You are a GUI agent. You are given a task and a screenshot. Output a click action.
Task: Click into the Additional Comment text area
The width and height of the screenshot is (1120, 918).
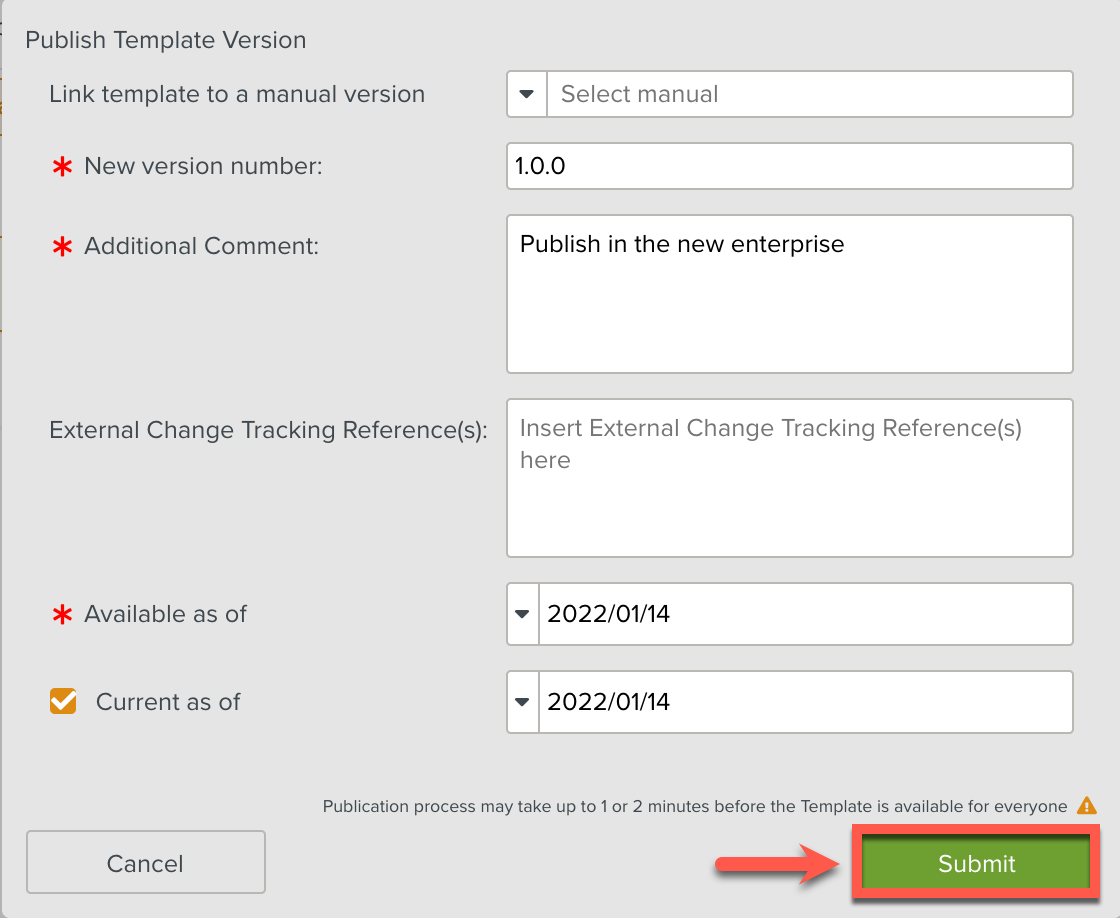[x=789, y=294]
